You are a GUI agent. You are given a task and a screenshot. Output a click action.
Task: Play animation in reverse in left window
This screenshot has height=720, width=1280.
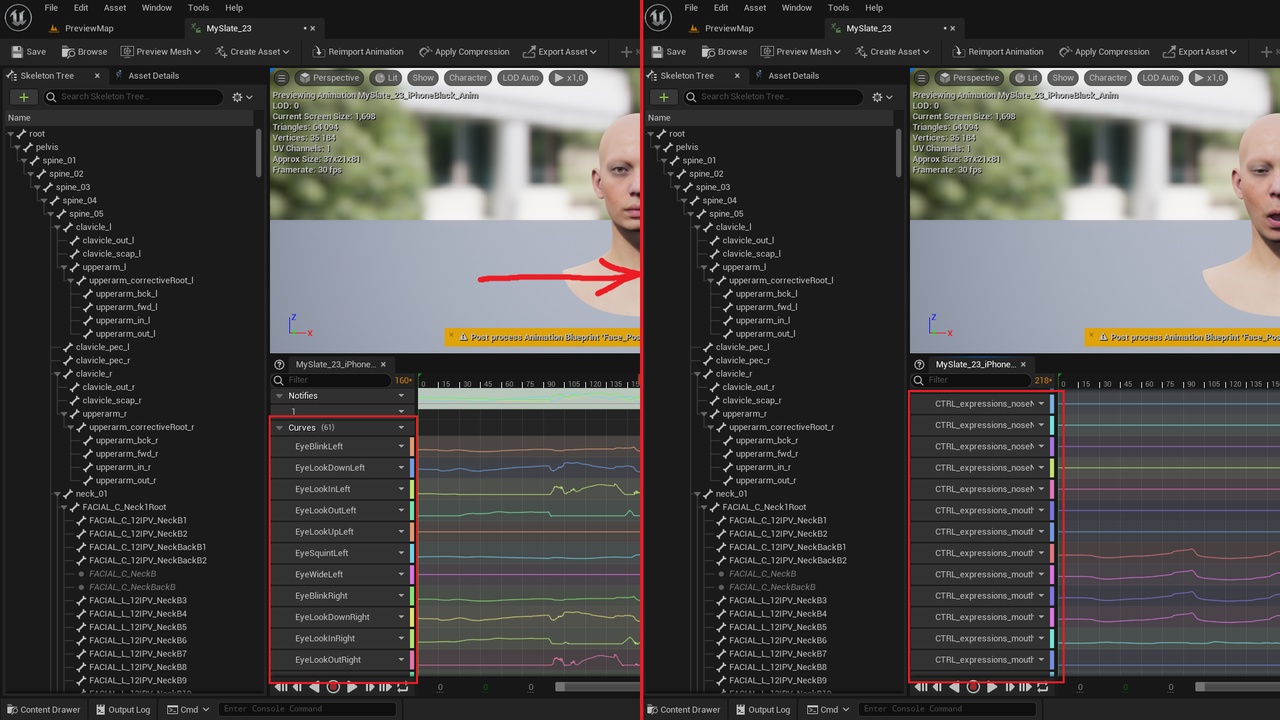coord(314,687)
